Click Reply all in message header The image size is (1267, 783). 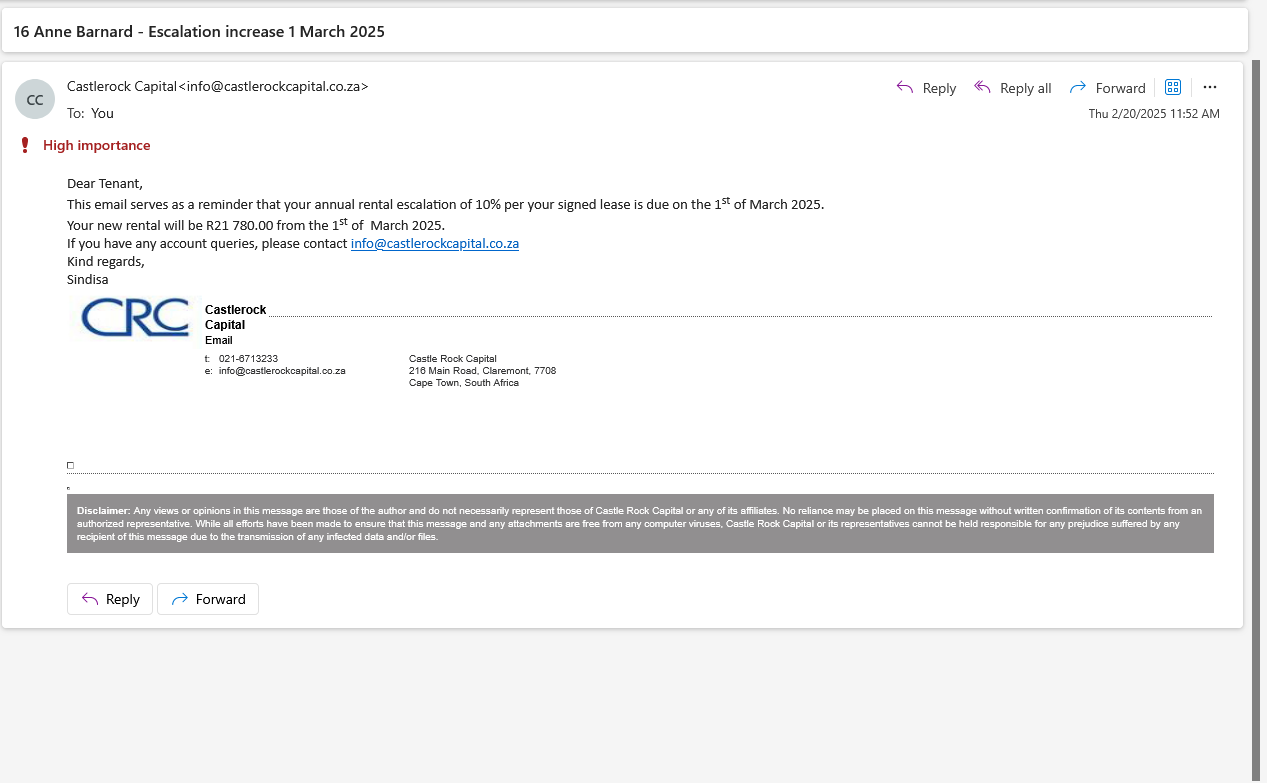[x=1012, y=88]
